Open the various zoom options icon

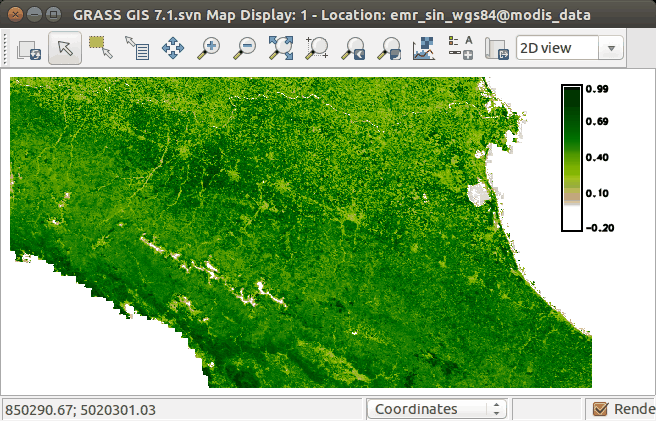coord(389,47)
